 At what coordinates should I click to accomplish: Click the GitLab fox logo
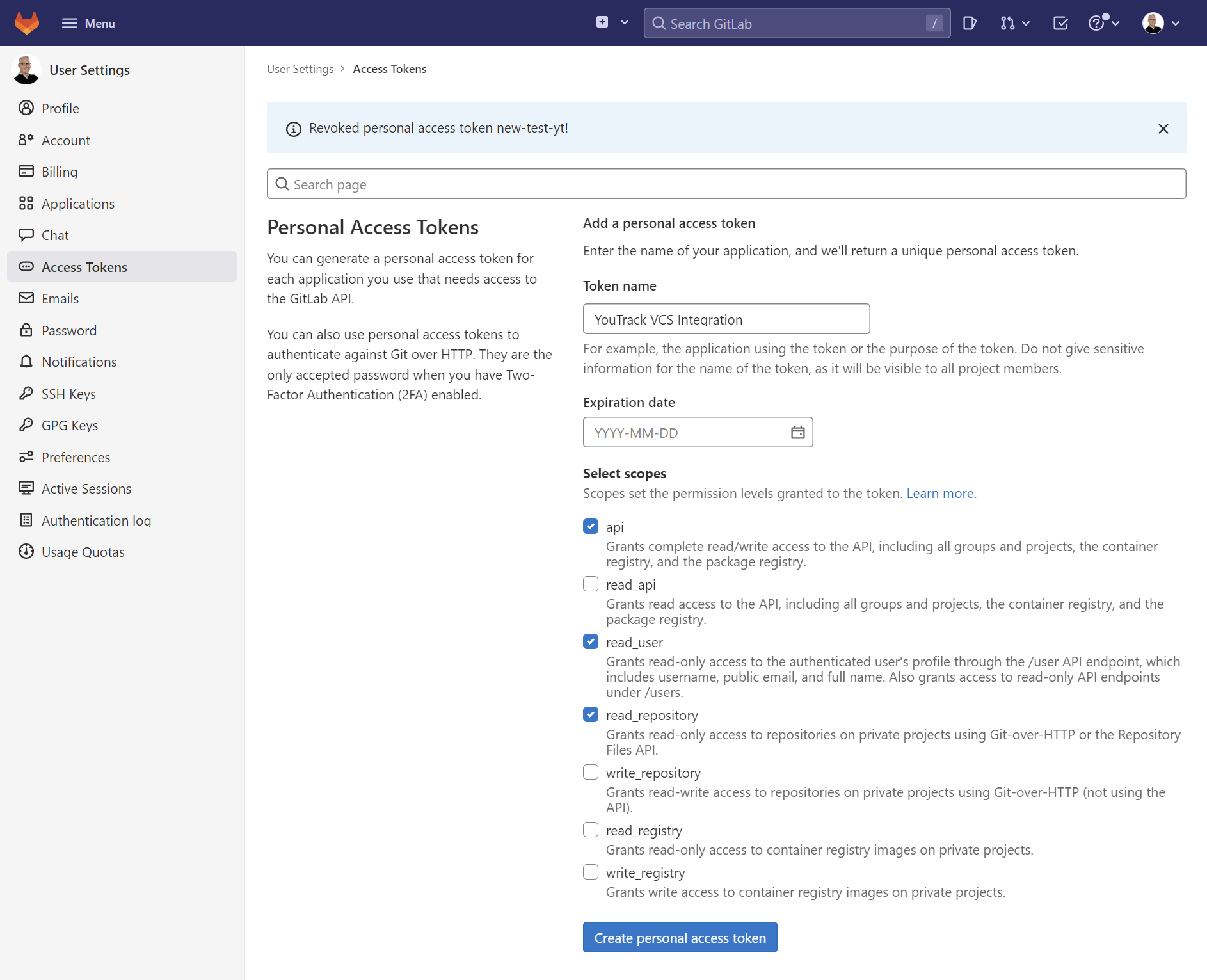tap(27, 22)
